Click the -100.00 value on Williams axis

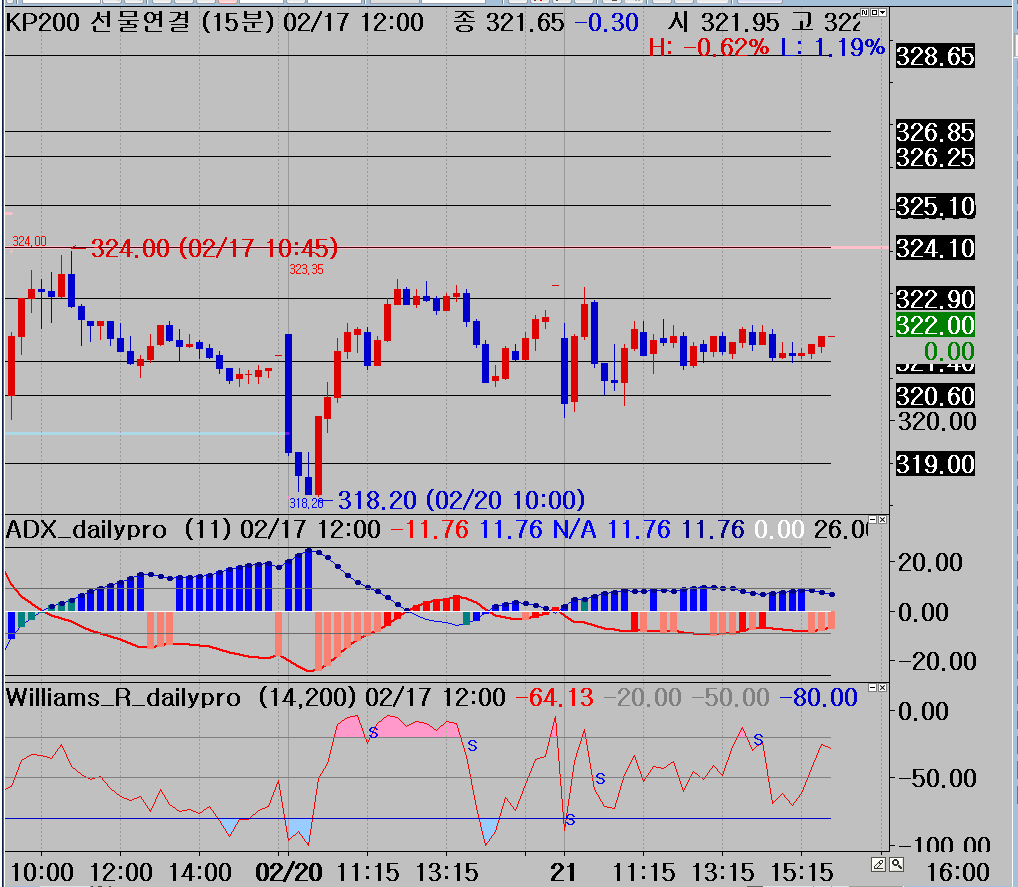[944, 844]
